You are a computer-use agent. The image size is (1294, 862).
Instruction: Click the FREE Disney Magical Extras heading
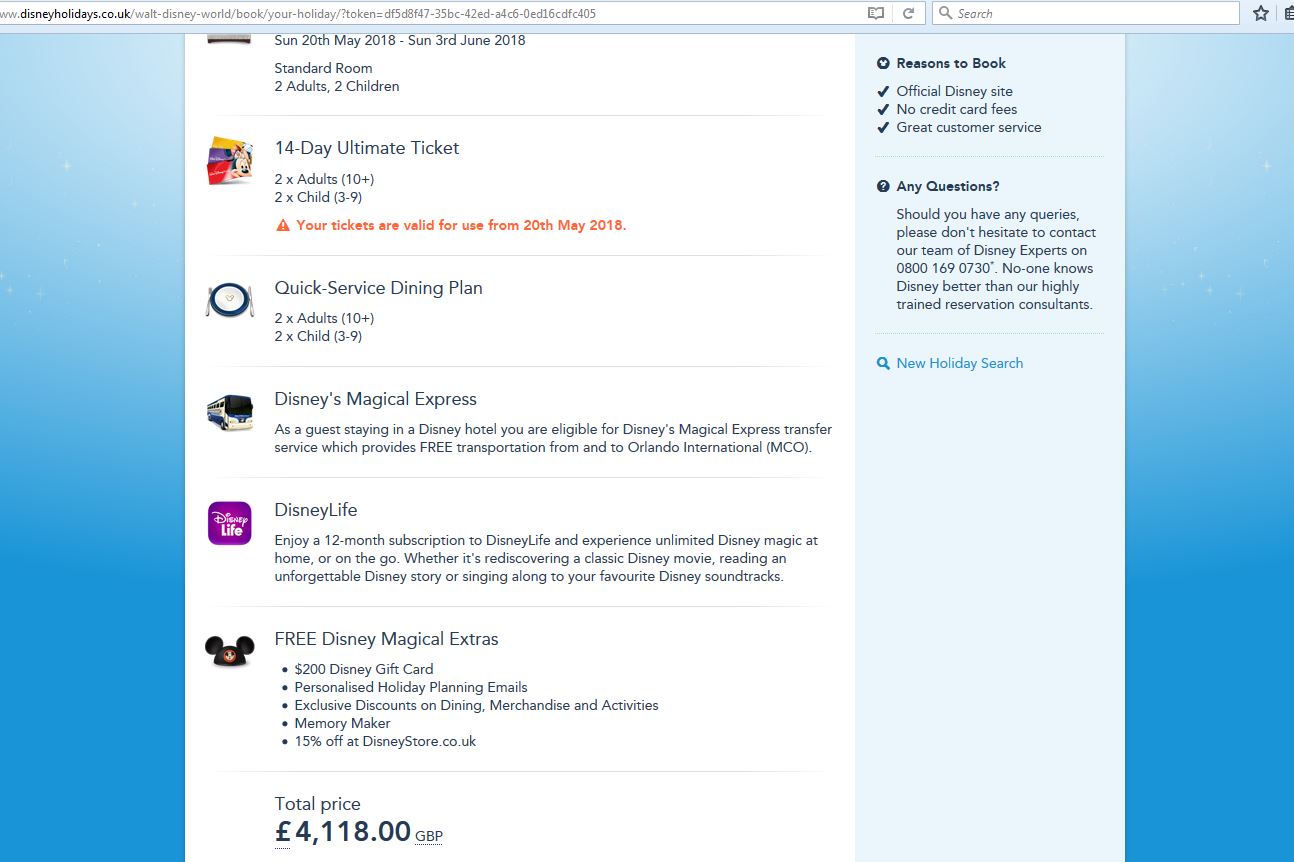click(x=386, y=639)
